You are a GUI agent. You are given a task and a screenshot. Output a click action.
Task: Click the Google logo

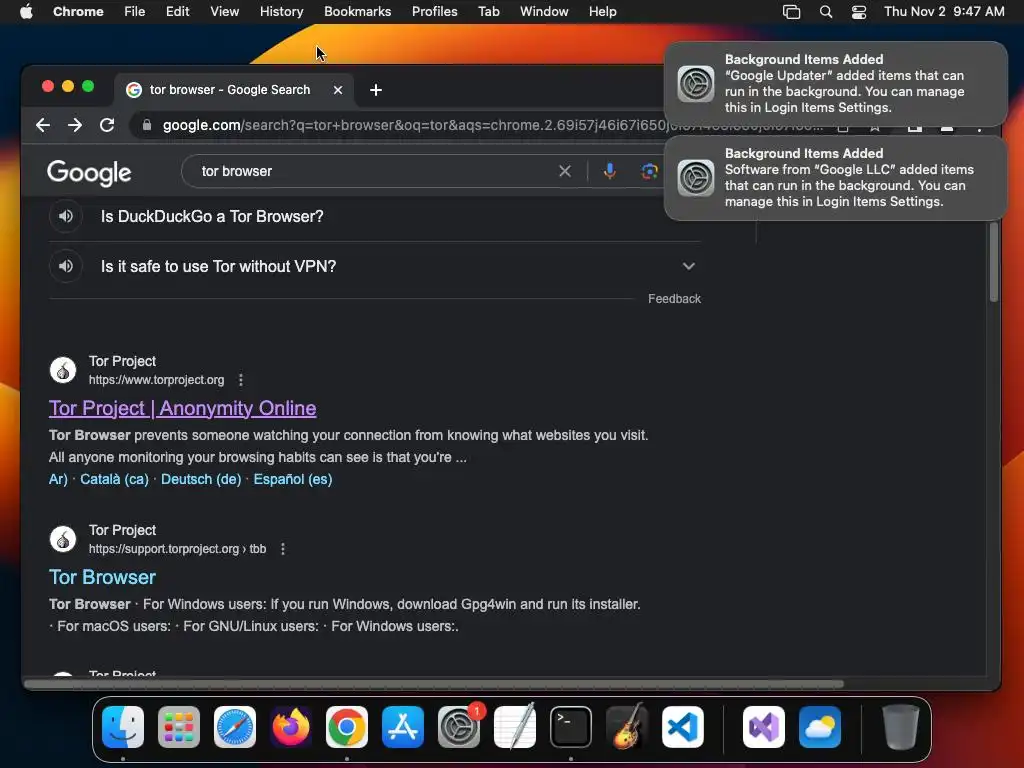click(x=89, y=172)
